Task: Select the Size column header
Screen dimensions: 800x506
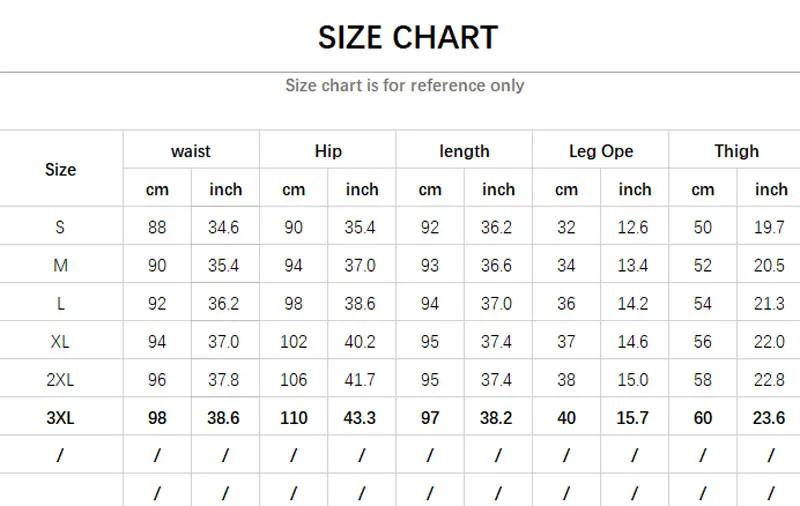Action: (x=60, y=169)
